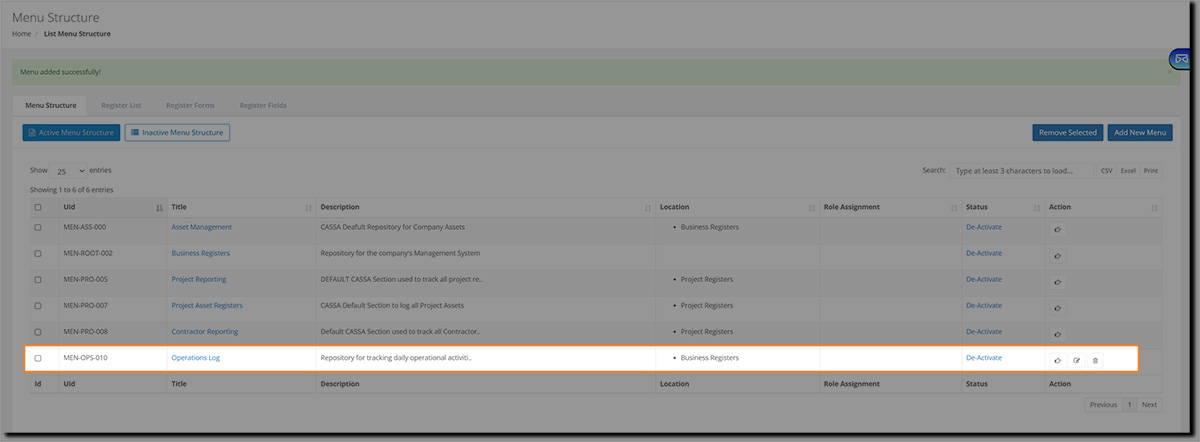Image resolution: width=1200 pixels, height=442 pixels.
Task: Open the Show entries count dropdown
Action: 69,171
